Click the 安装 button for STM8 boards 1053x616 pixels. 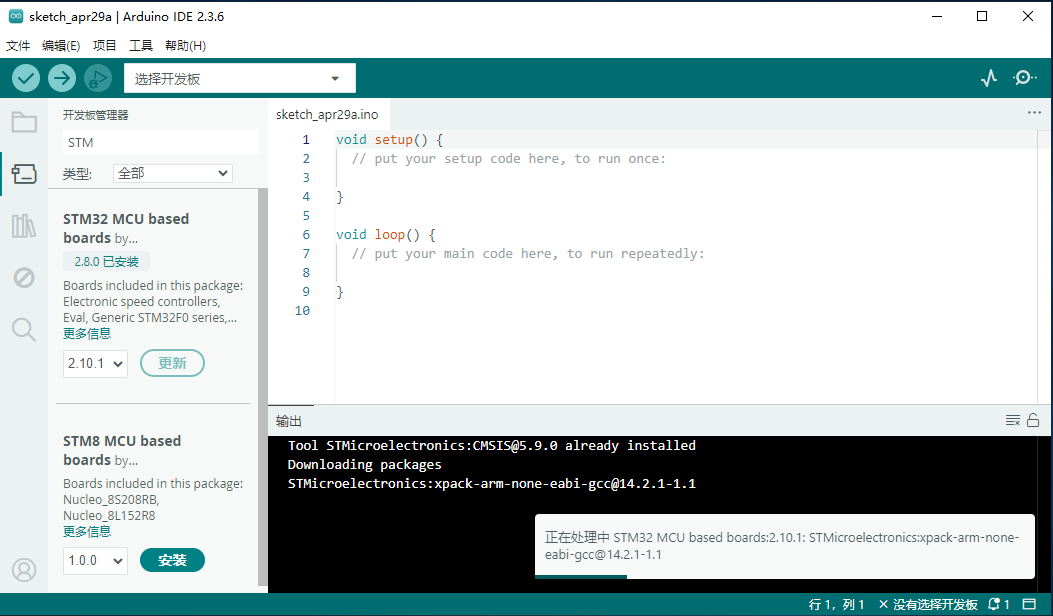coord(172,560)
